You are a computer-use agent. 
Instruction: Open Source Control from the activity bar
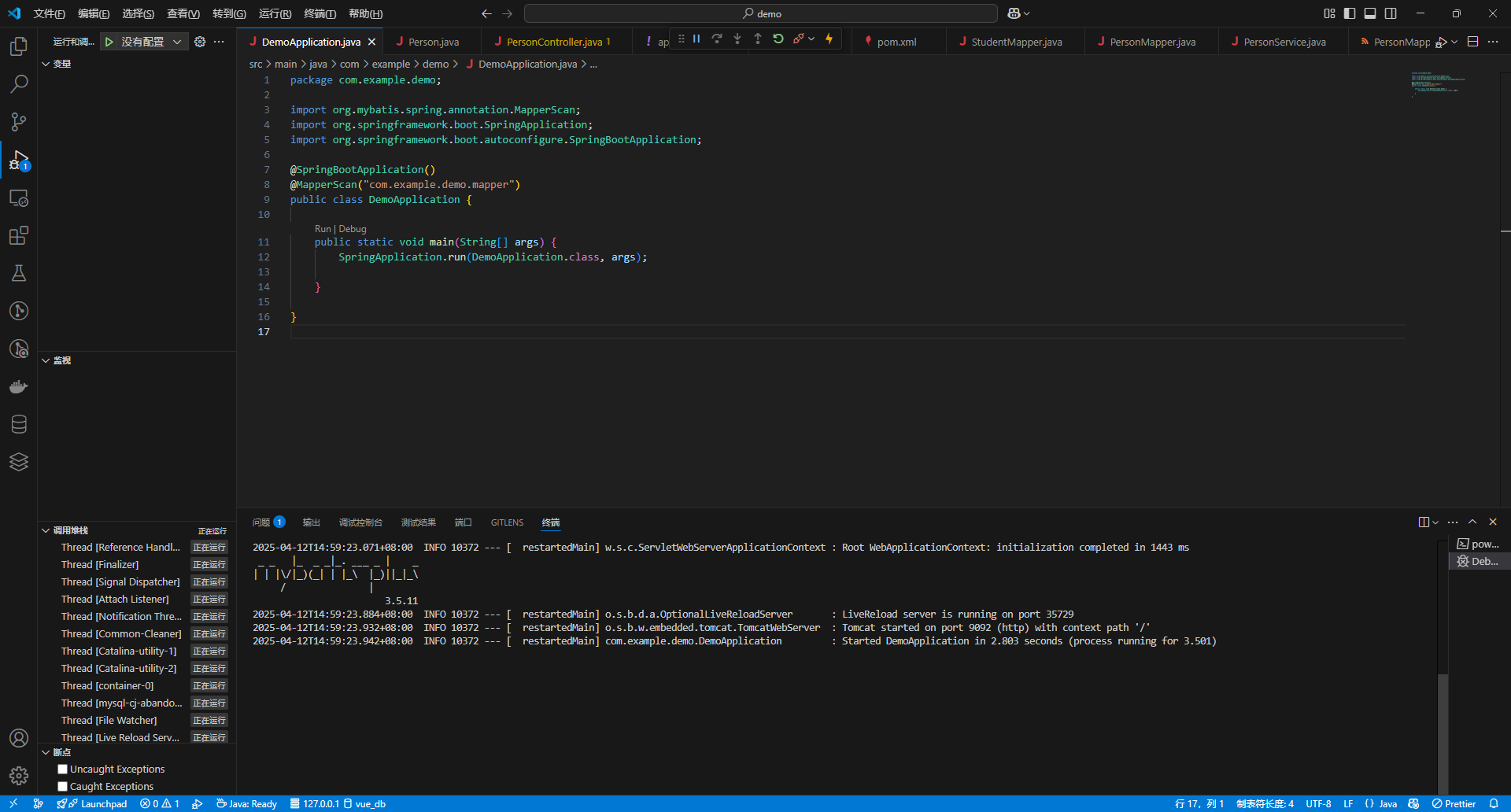click(19, 122)
